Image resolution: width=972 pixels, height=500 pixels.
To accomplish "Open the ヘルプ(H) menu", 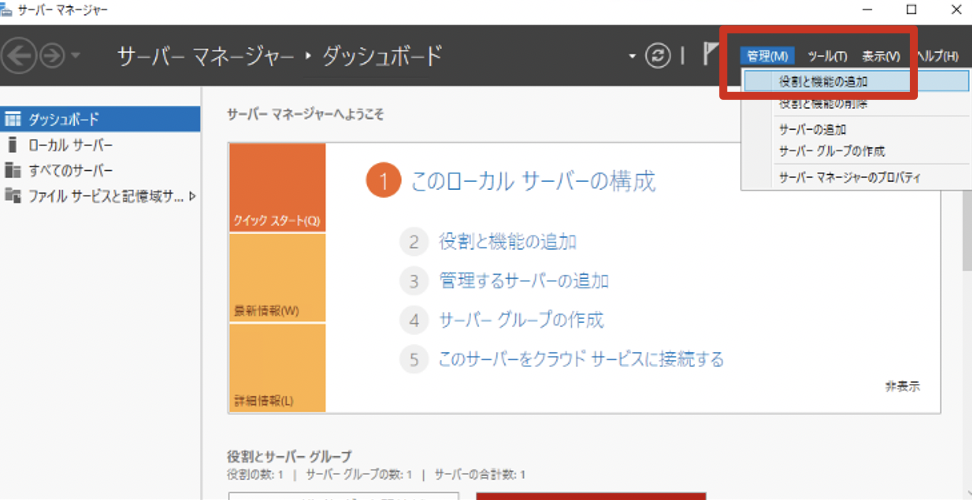I will [938, 56].
